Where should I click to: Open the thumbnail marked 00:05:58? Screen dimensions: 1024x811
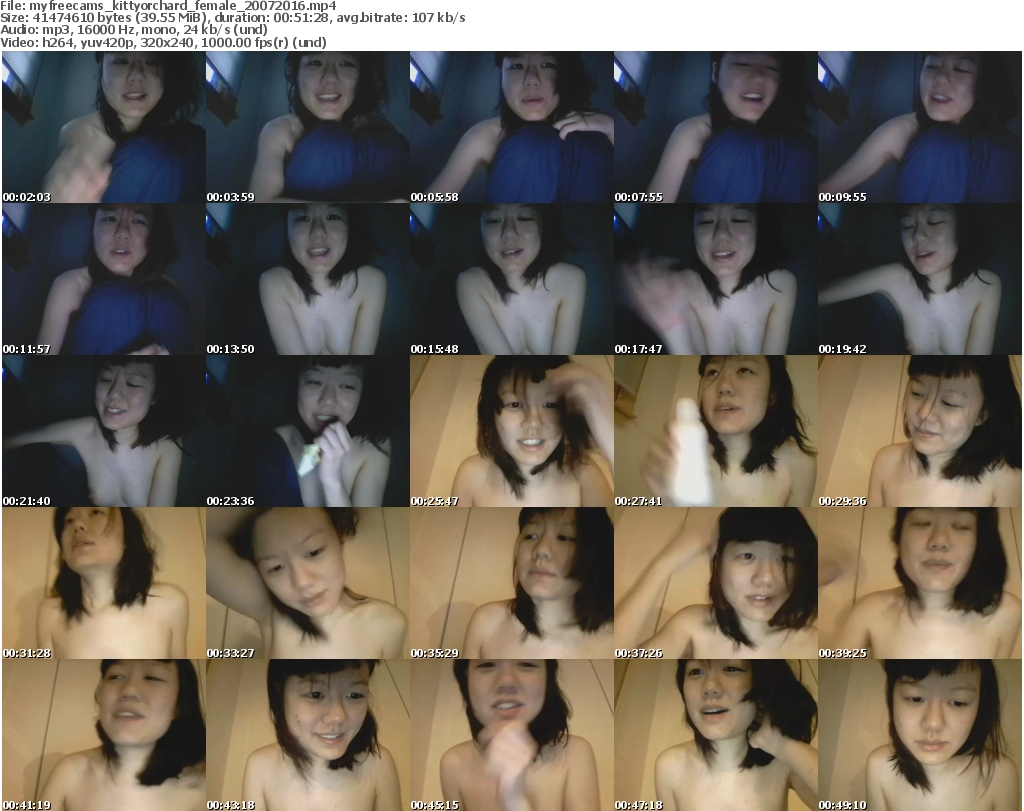pyautogui.click(x=511, y=127)
